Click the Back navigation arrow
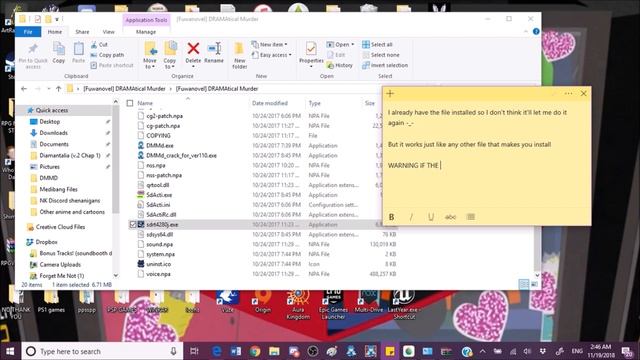This screenshot has width=640, height=360. click(24, 89)
